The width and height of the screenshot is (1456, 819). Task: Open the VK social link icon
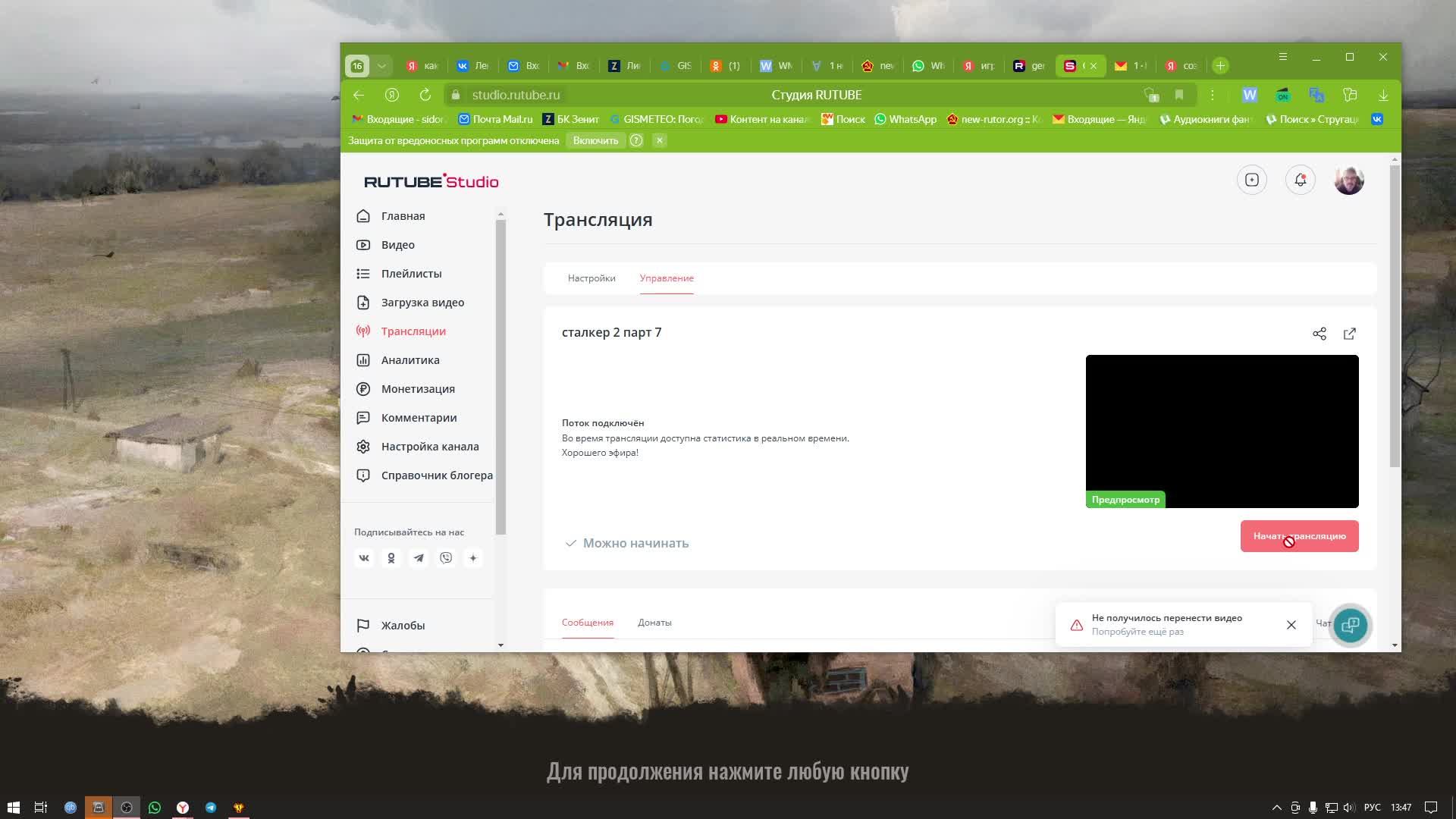364,558
